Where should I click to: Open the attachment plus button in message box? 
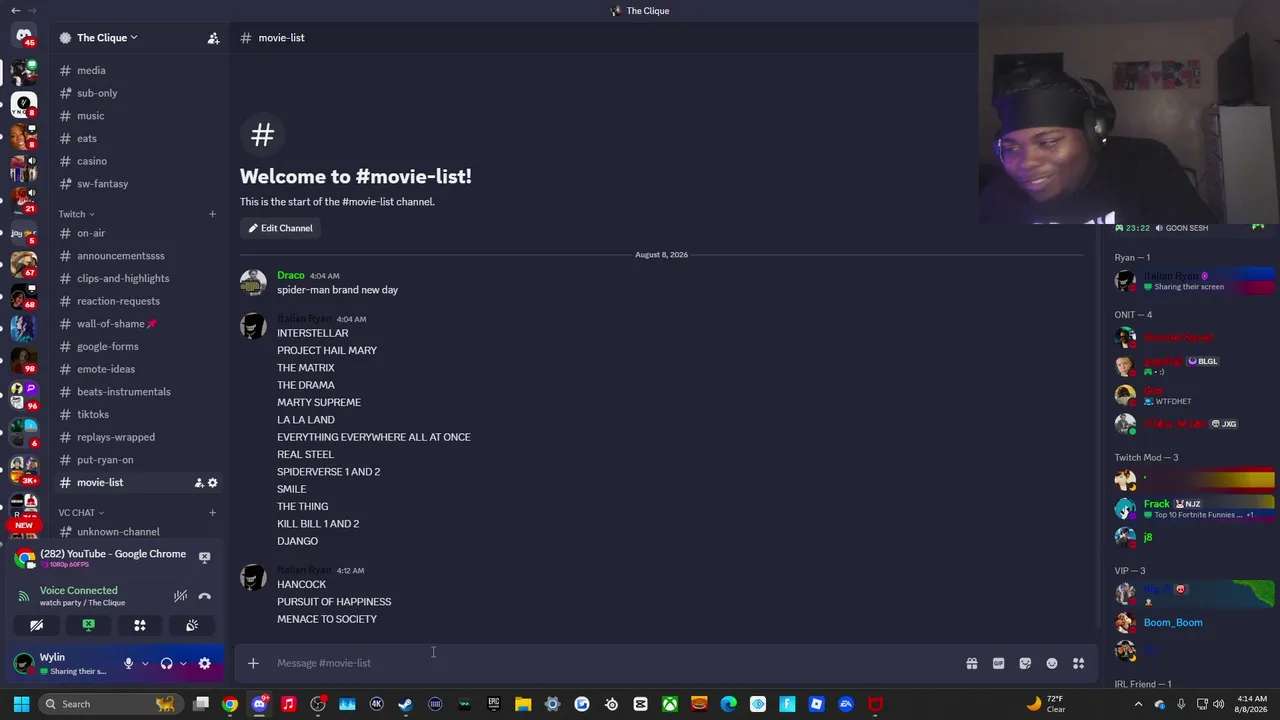click(x=253, y=663)
